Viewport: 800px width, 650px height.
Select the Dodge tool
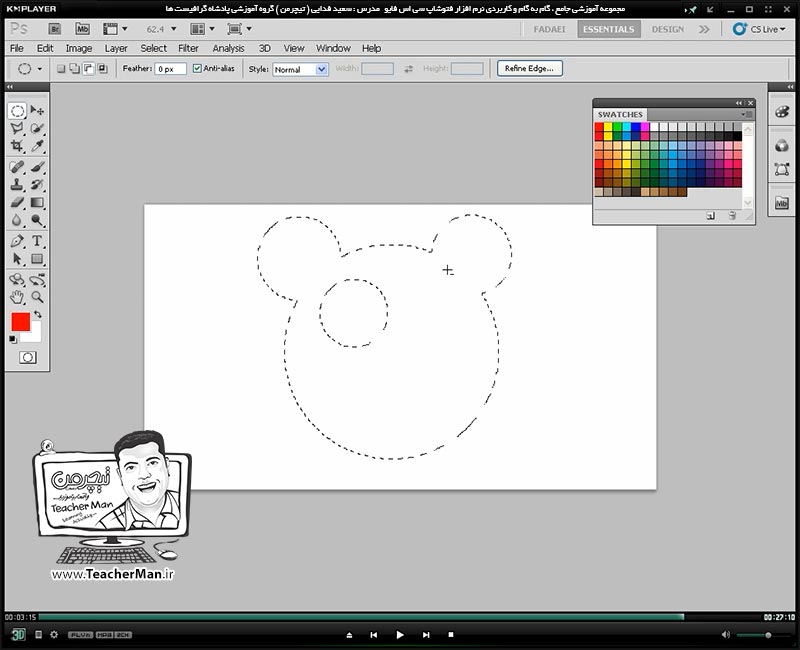37,220
